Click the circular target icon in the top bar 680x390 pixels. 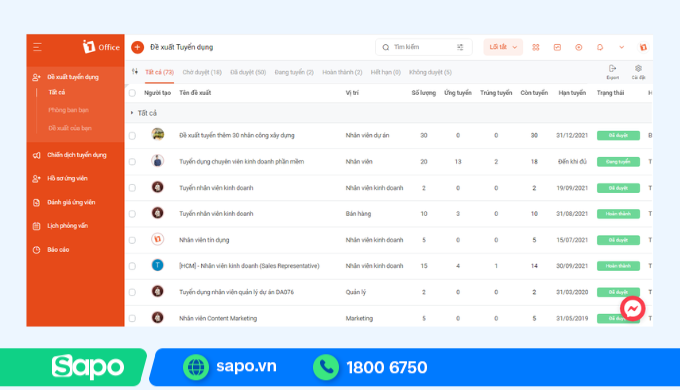579,47
